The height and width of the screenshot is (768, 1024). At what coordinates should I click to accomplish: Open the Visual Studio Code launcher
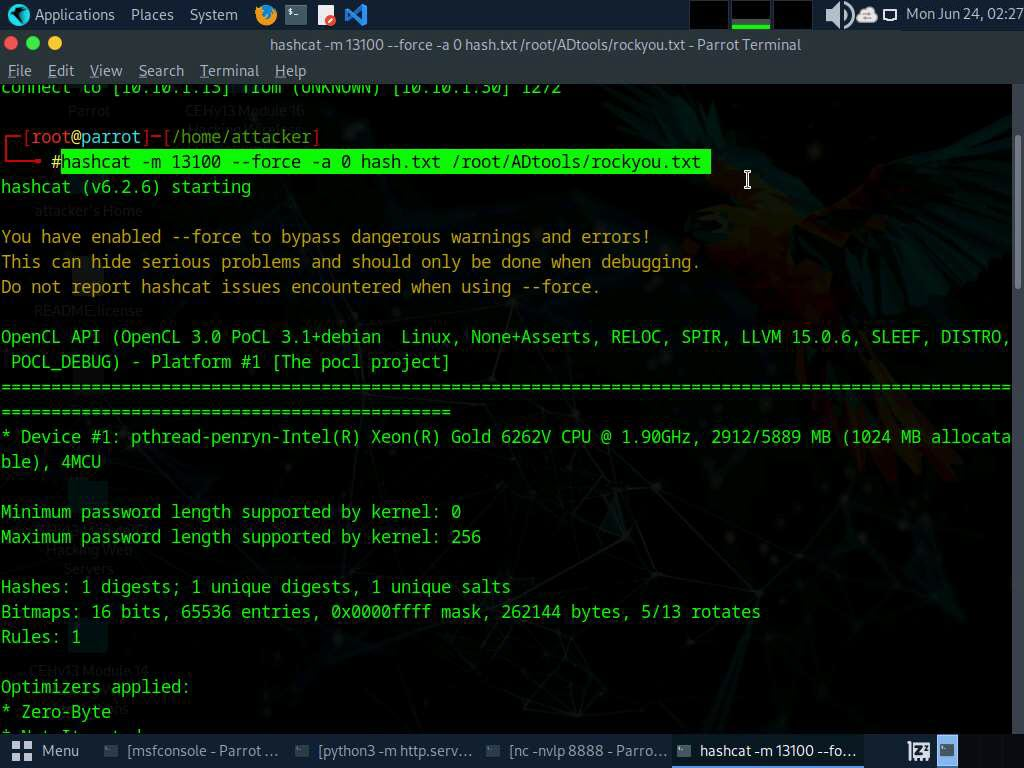tap(355, 15)
